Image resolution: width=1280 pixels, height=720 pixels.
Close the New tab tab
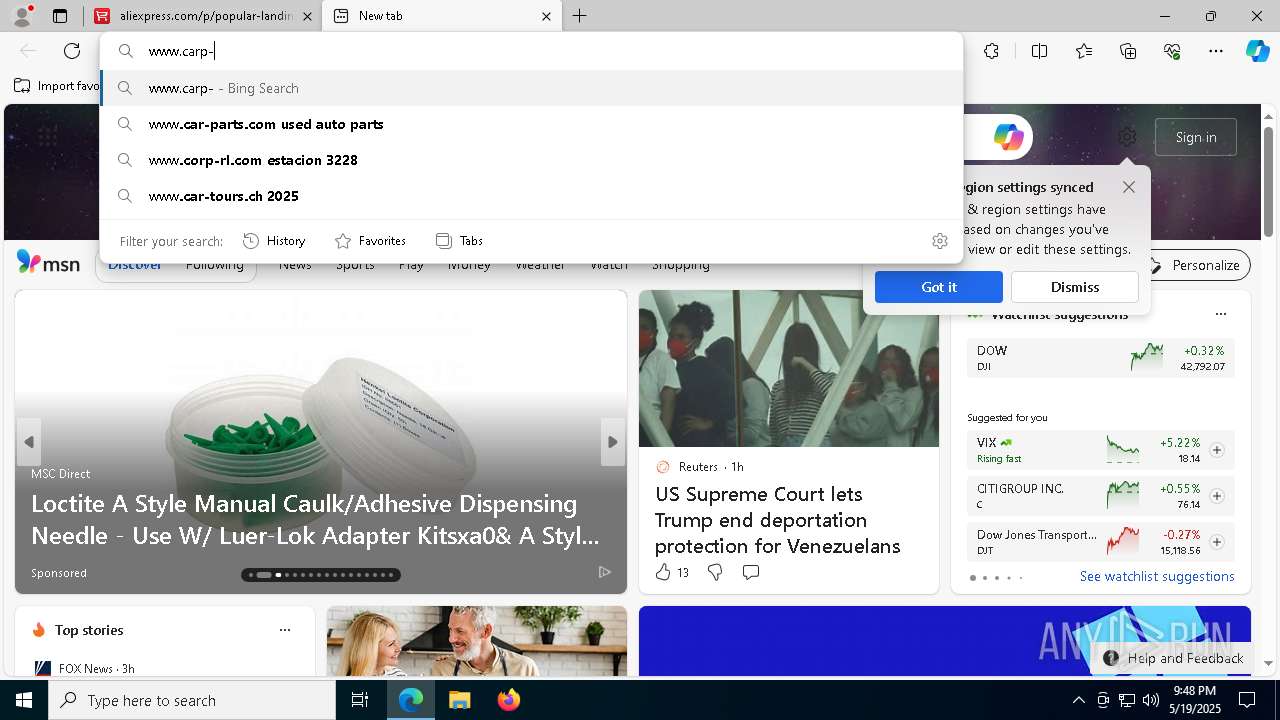546,16
